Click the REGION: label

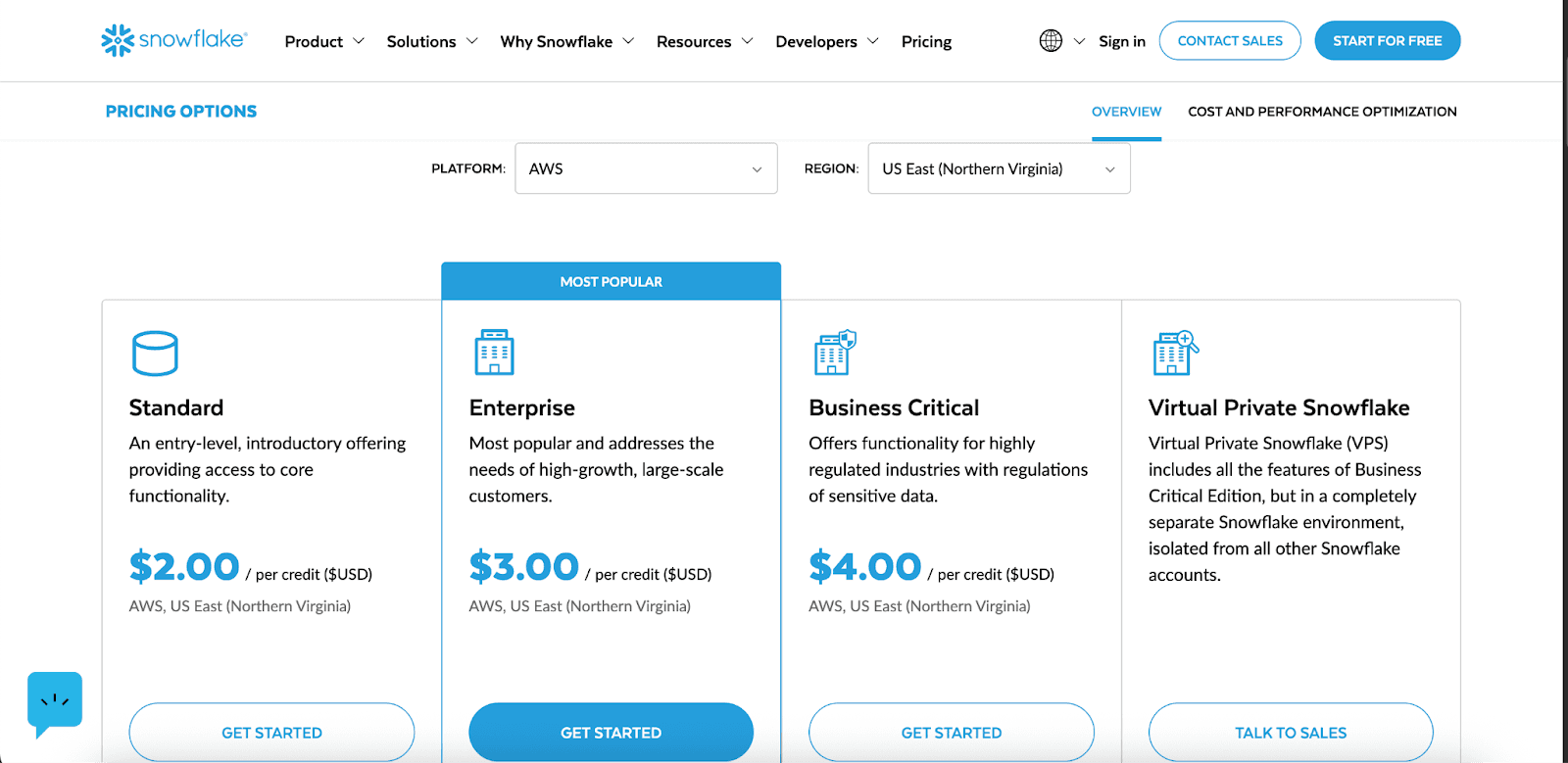click(831, 168)
